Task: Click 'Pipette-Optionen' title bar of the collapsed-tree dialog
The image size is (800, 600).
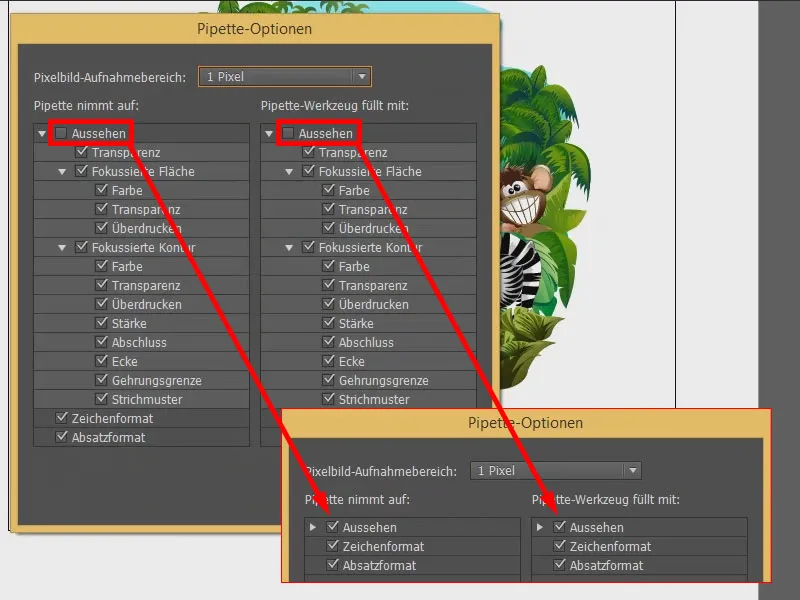Action: (x=526, y=423)
